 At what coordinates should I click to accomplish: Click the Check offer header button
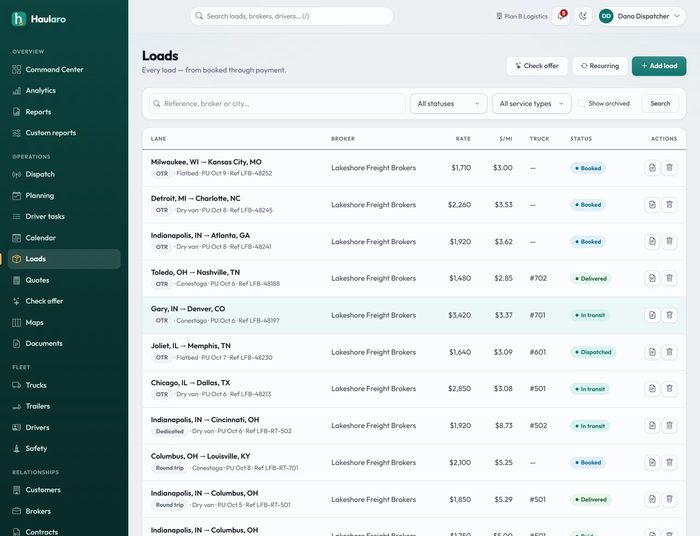coord(537,66)
